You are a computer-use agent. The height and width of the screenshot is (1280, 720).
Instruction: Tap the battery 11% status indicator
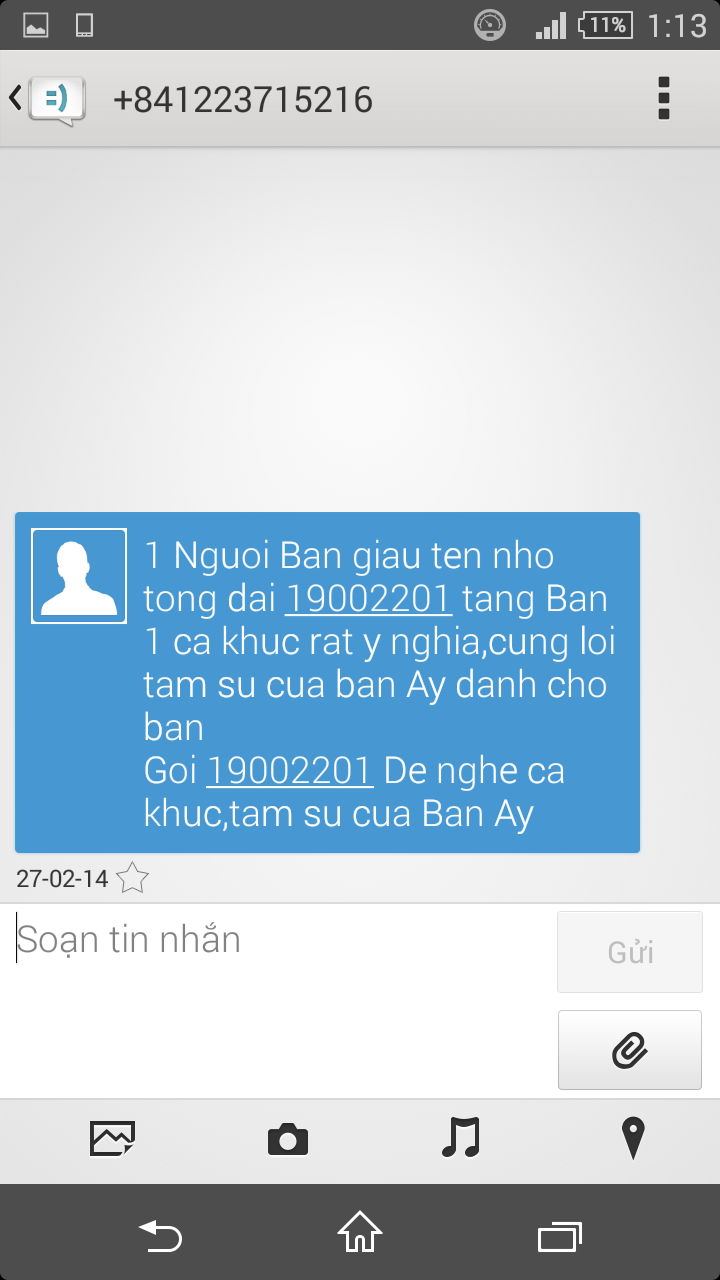606,25
